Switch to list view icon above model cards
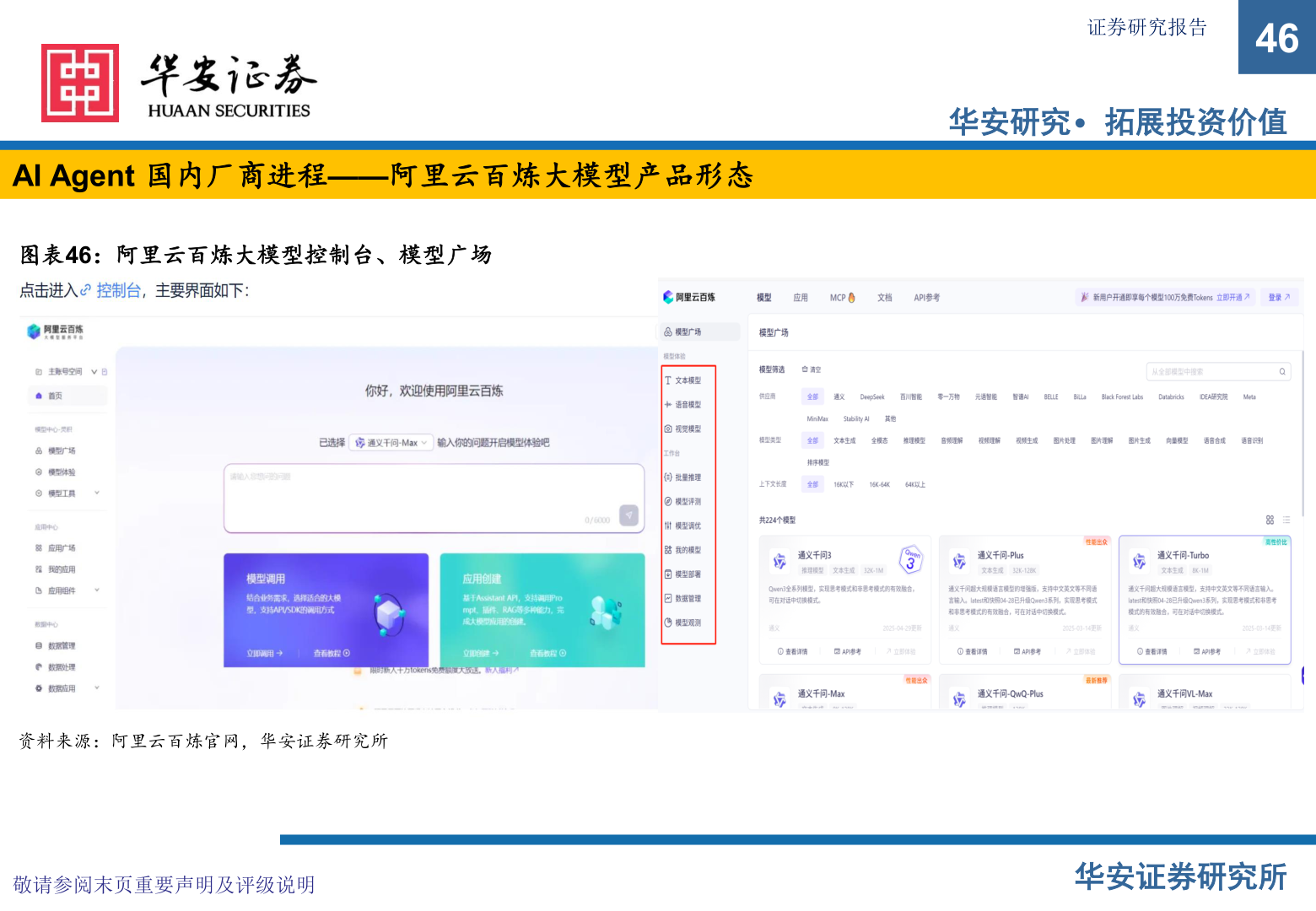Screen dimensions: 1316x911 pos(1286,520)
